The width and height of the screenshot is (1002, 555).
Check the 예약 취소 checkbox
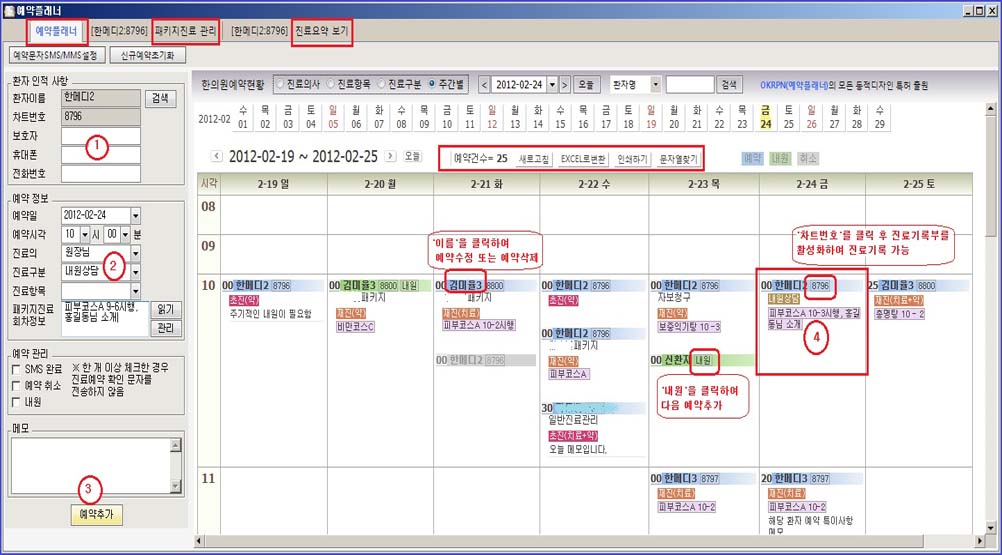pyautogui.click(x=16, y=386)
